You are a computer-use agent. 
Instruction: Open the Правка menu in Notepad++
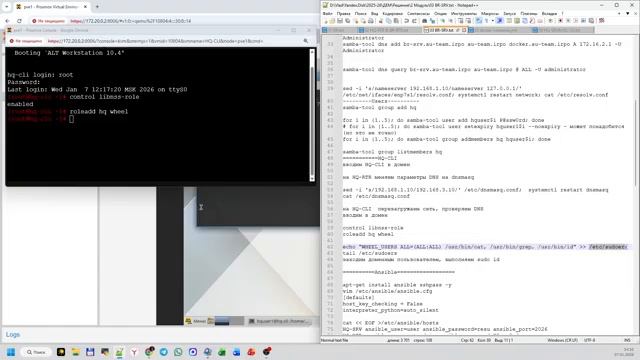[343, 13]
